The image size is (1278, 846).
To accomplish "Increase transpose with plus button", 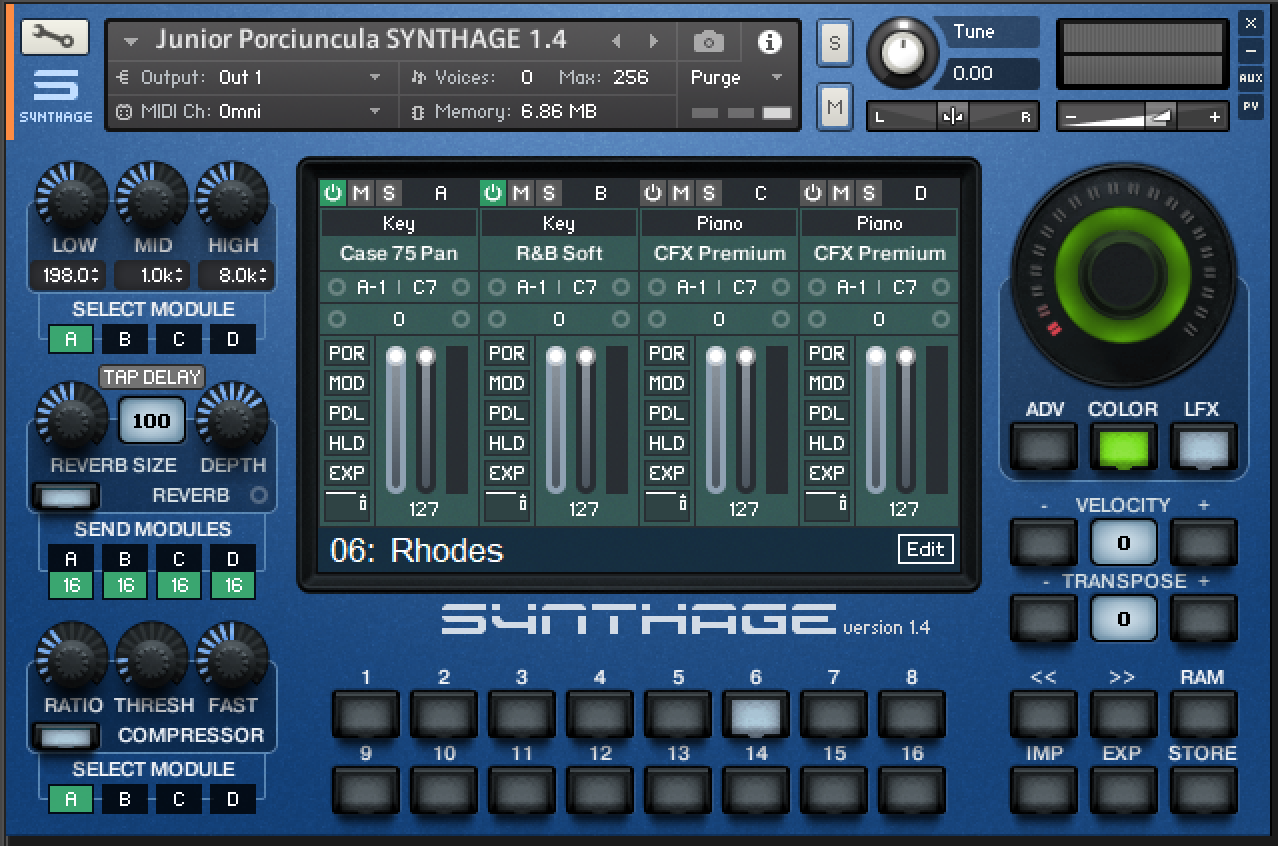I will pos(1203,618).
